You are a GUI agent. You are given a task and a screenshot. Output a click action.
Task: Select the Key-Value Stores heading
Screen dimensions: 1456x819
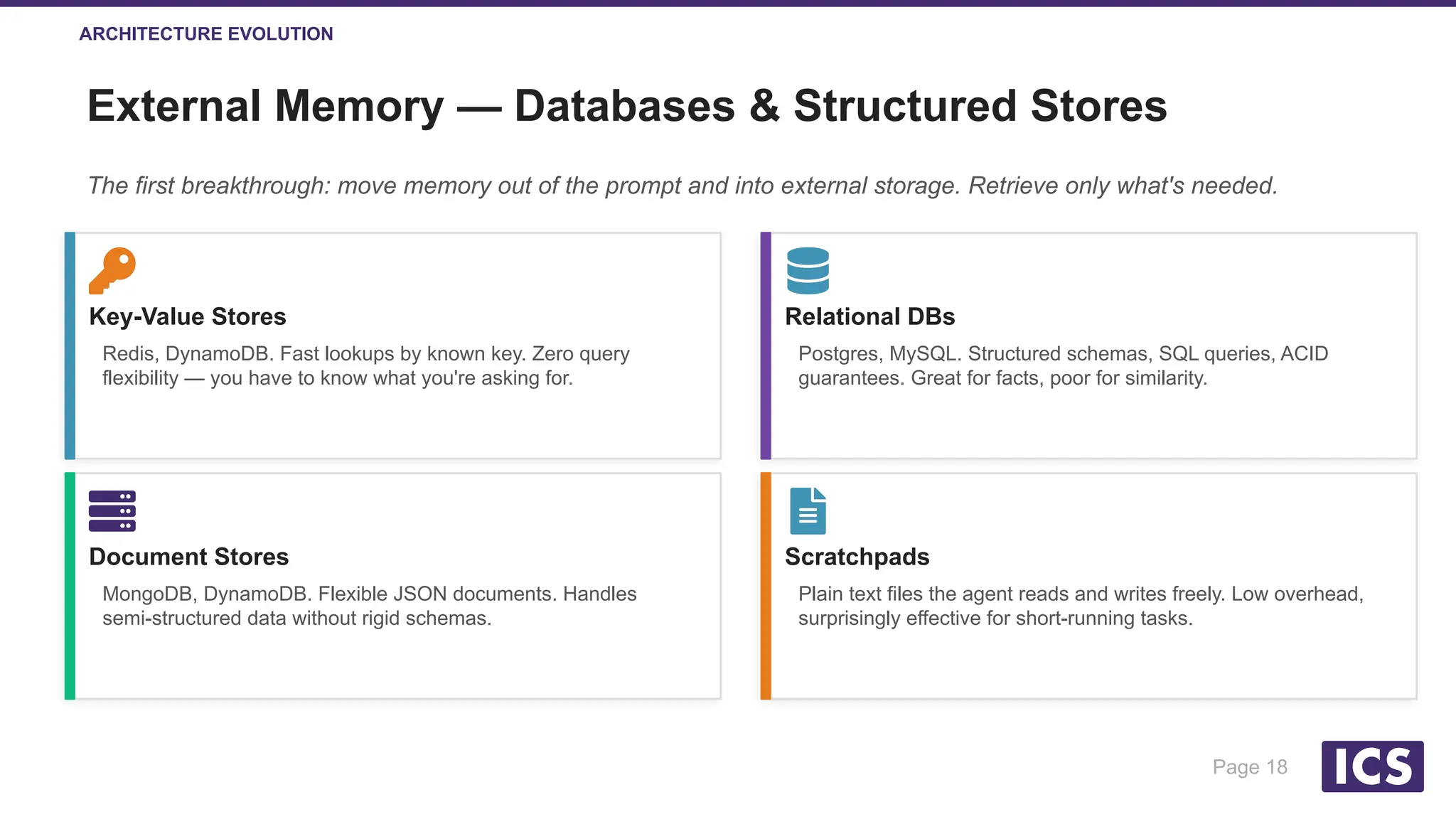click(x=188, y=316)
